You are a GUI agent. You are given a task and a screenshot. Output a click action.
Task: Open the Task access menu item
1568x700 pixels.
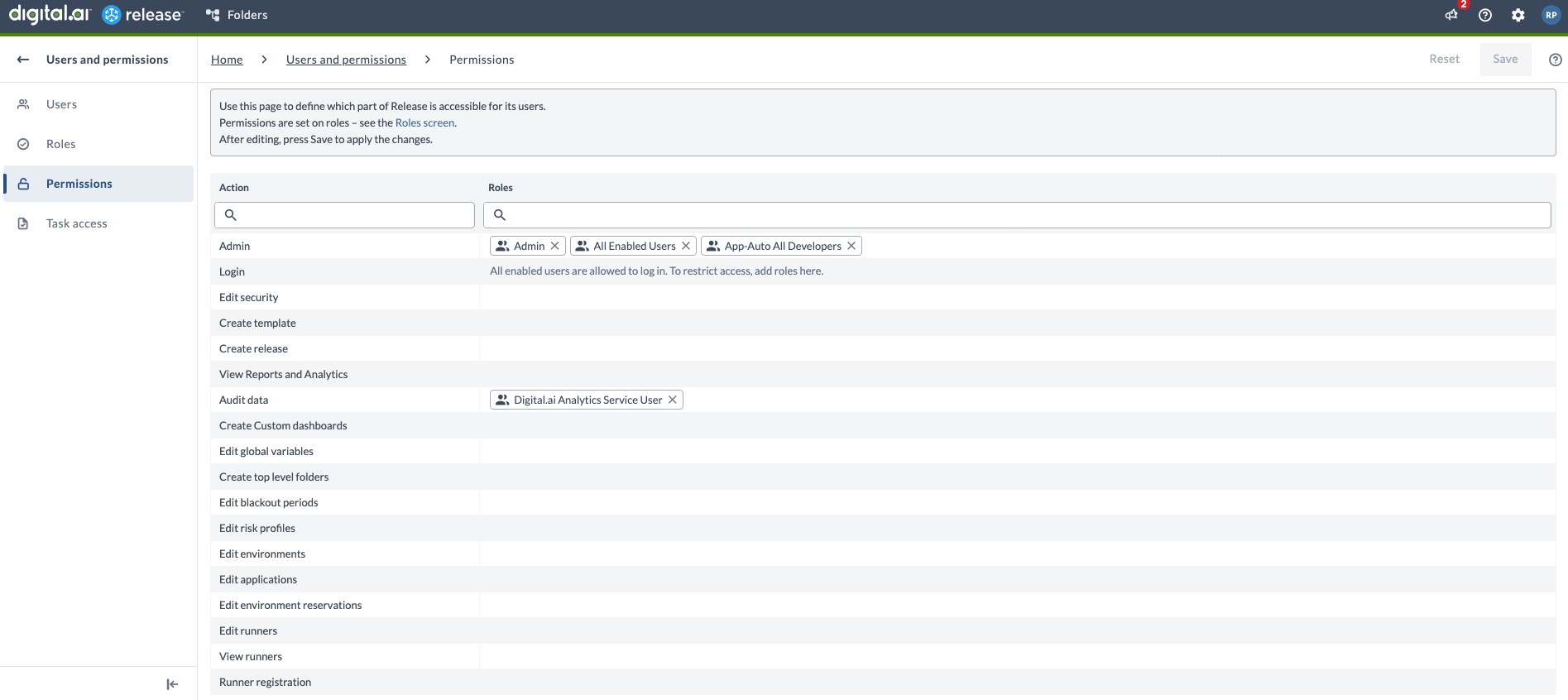(98, 223)
